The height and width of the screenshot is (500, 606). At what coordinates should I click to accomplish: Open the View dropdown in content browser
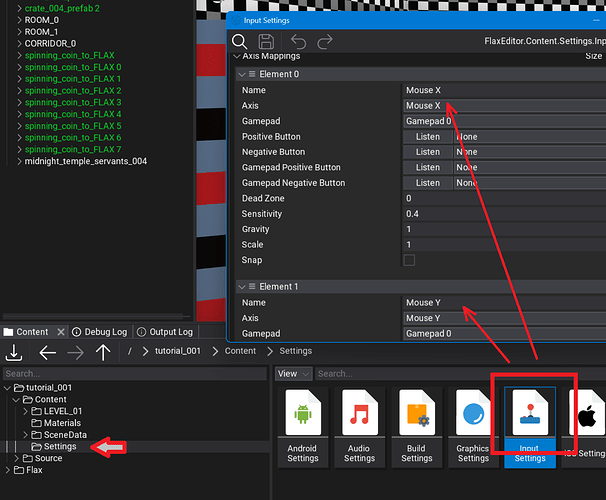[294, 373]
